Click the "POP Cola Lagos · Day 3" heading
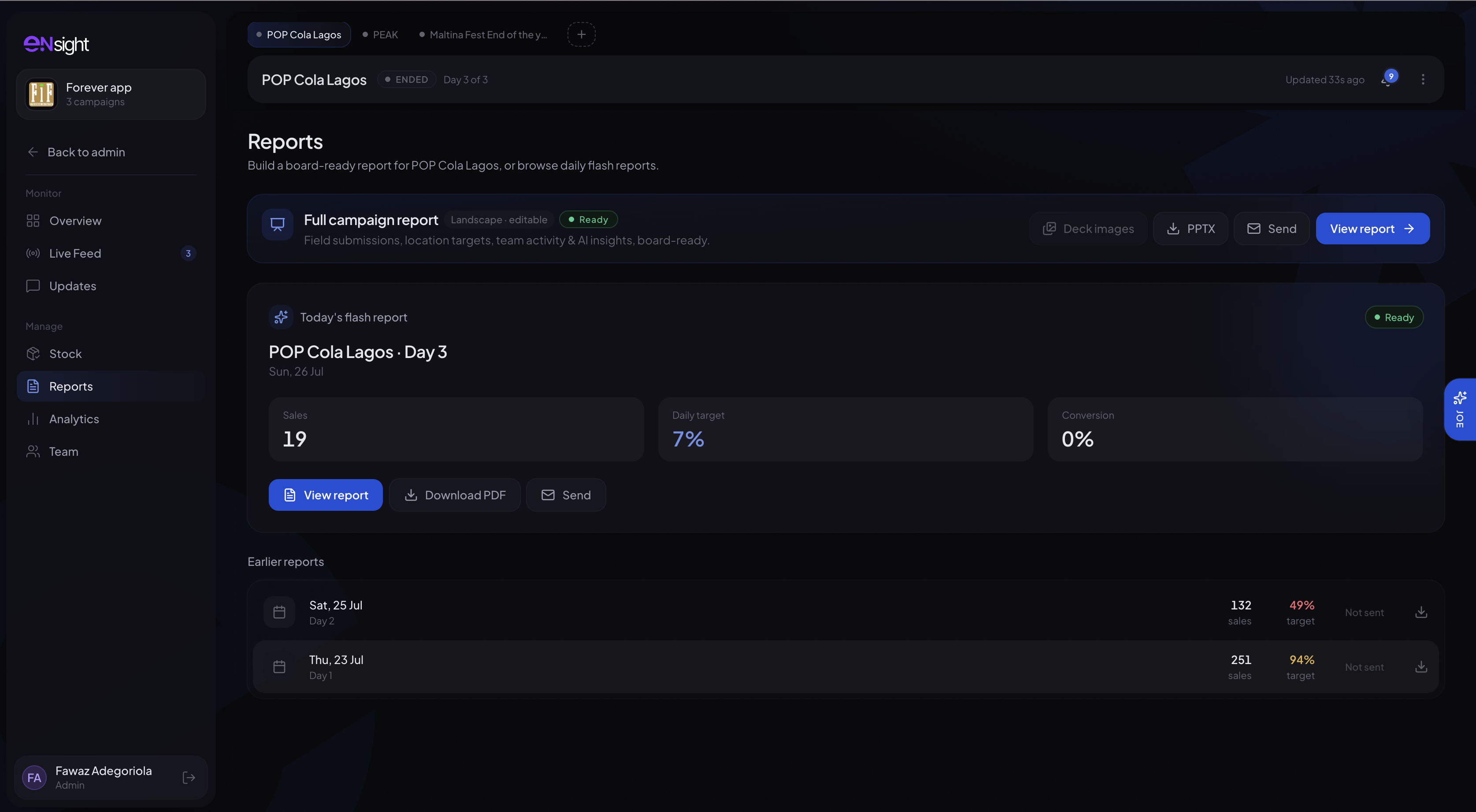 357,351
